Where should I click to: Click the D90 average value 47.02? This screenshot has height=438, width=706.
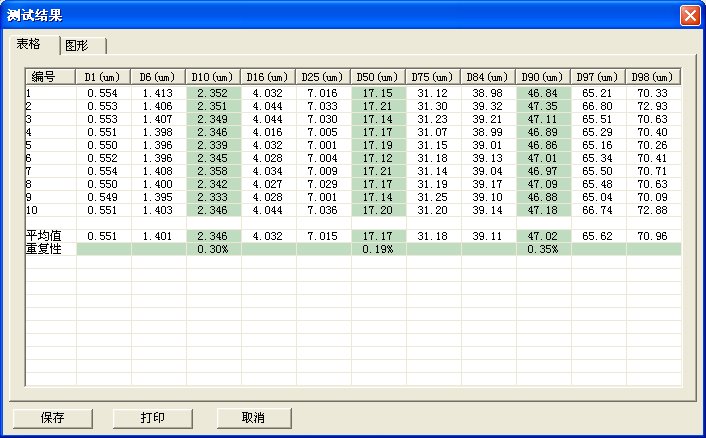click(543, 236)
